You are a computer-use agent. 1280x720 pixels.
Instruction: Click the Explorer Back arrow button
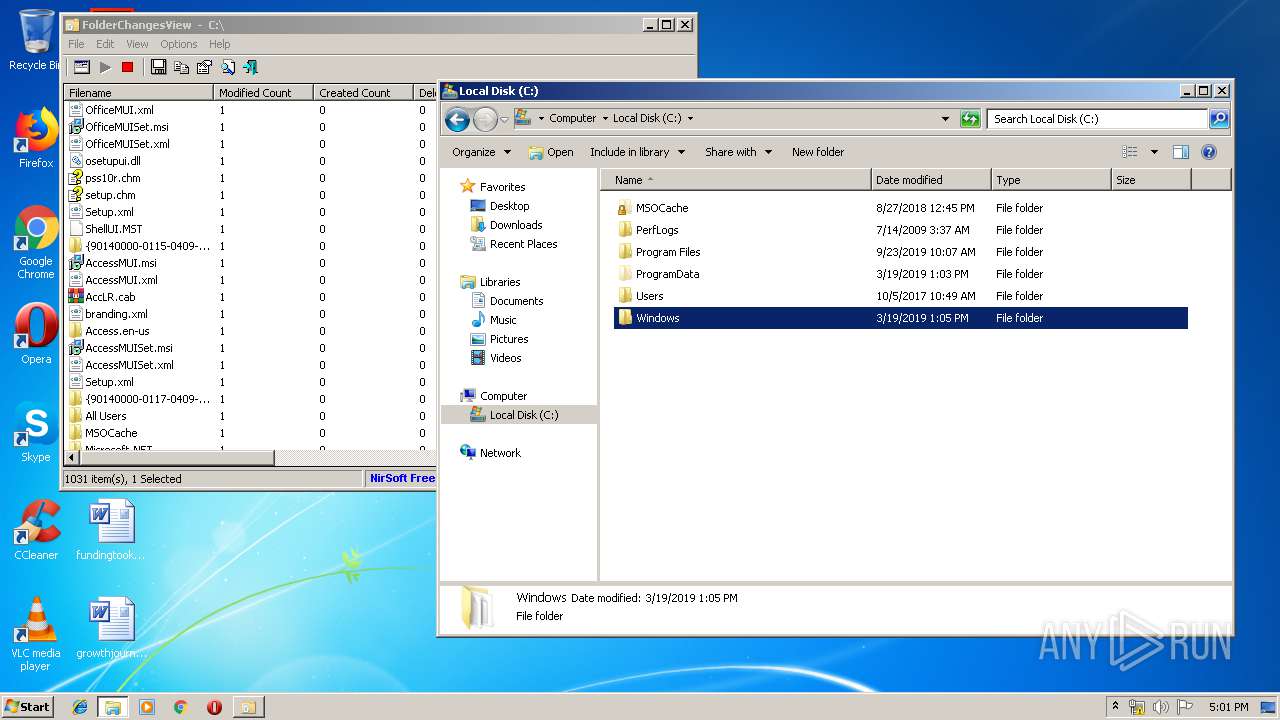tap(457, 120)
